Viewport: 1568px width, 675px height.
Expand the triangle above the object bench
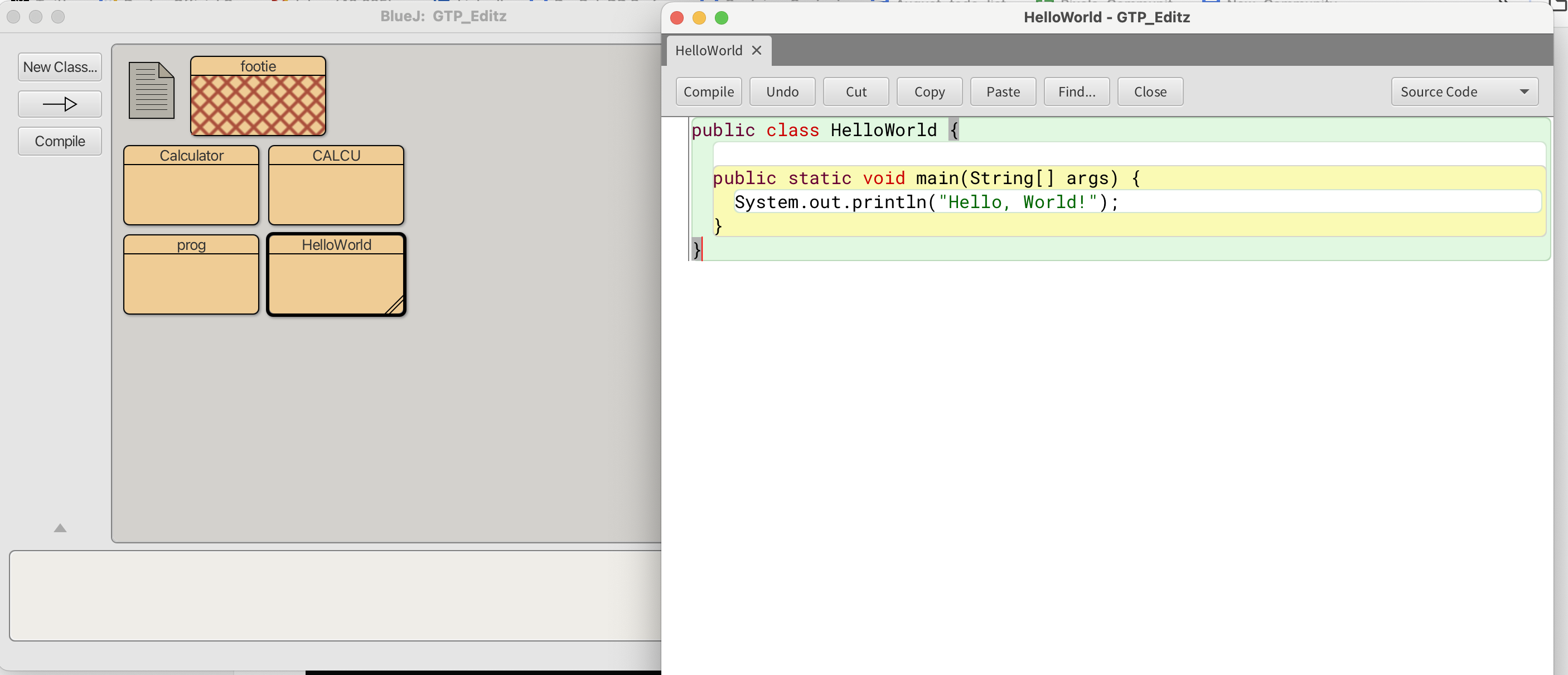[x=60, y=528]
